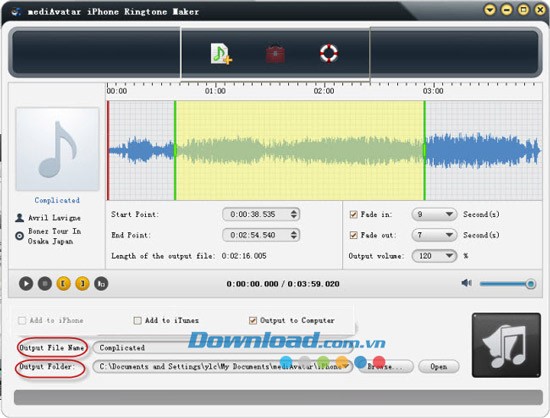Open the title bar dropdown menu button

point(490,10)
